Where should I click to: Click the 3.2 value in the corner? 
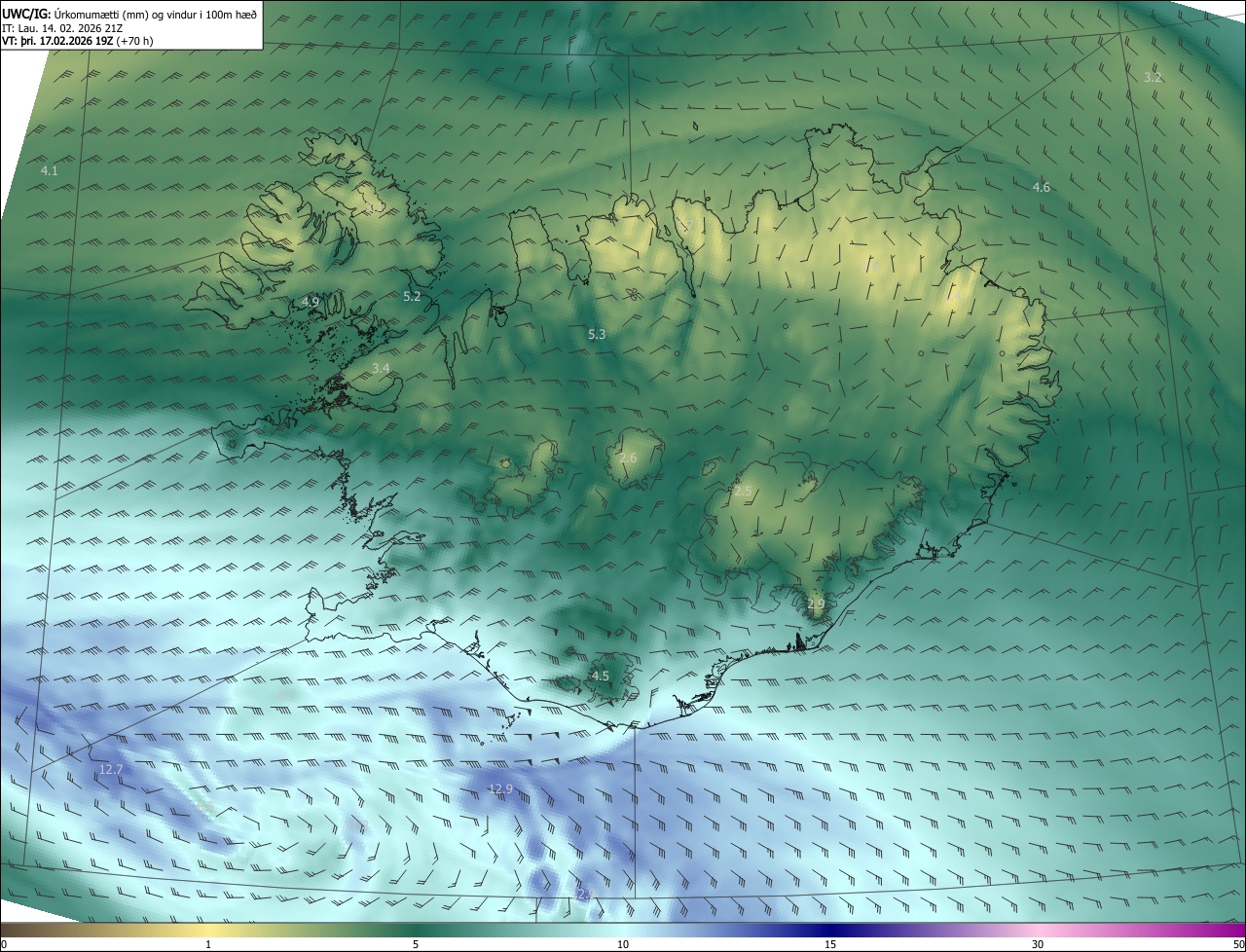tap(1153, 77)
